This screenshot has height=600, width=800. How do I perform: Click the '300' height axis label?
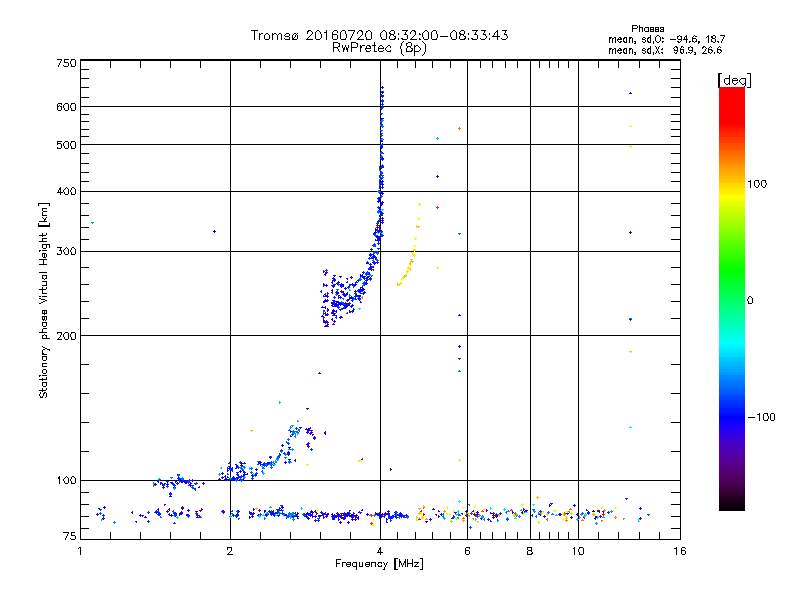click(66, 252)
